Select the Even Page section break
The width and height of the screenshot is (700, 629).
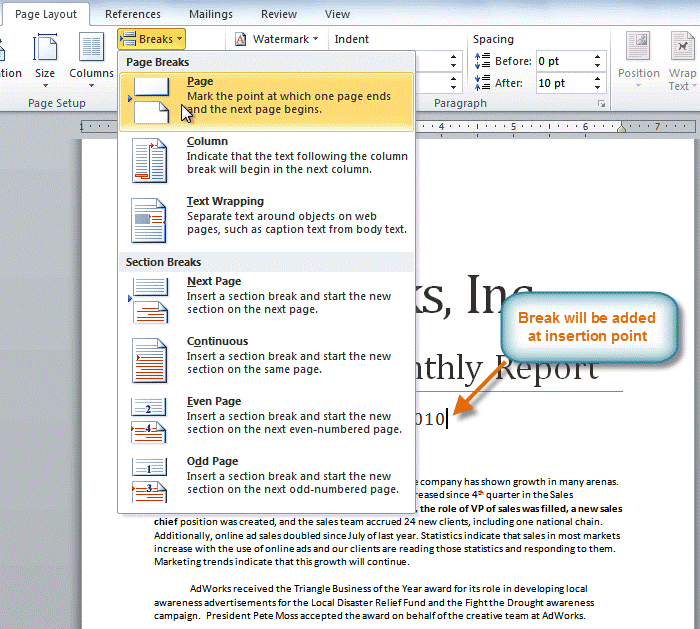[150, 420]
